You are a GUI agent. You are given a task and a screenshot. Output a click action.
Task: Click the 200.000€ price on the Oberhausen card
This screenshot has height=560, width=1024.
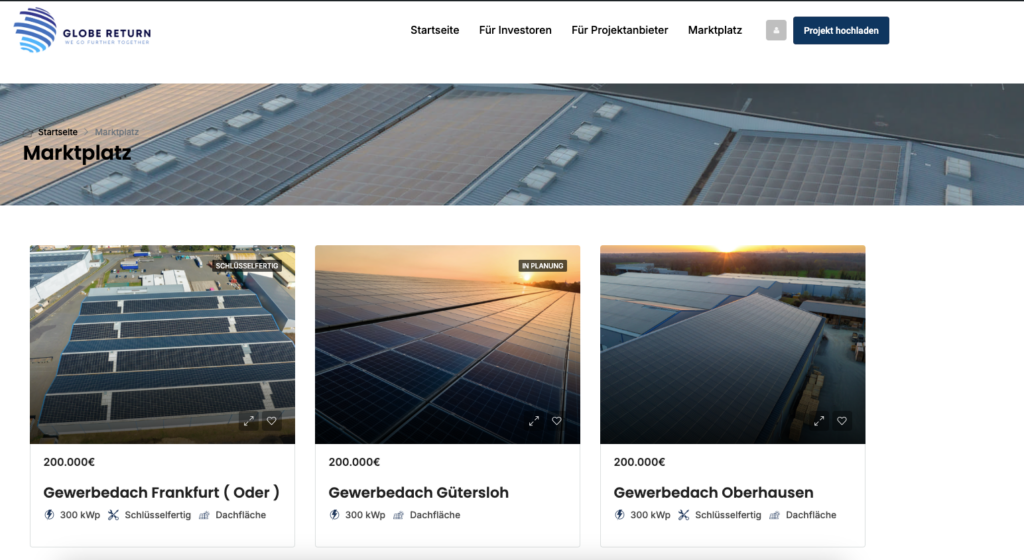tap(639, 462)
